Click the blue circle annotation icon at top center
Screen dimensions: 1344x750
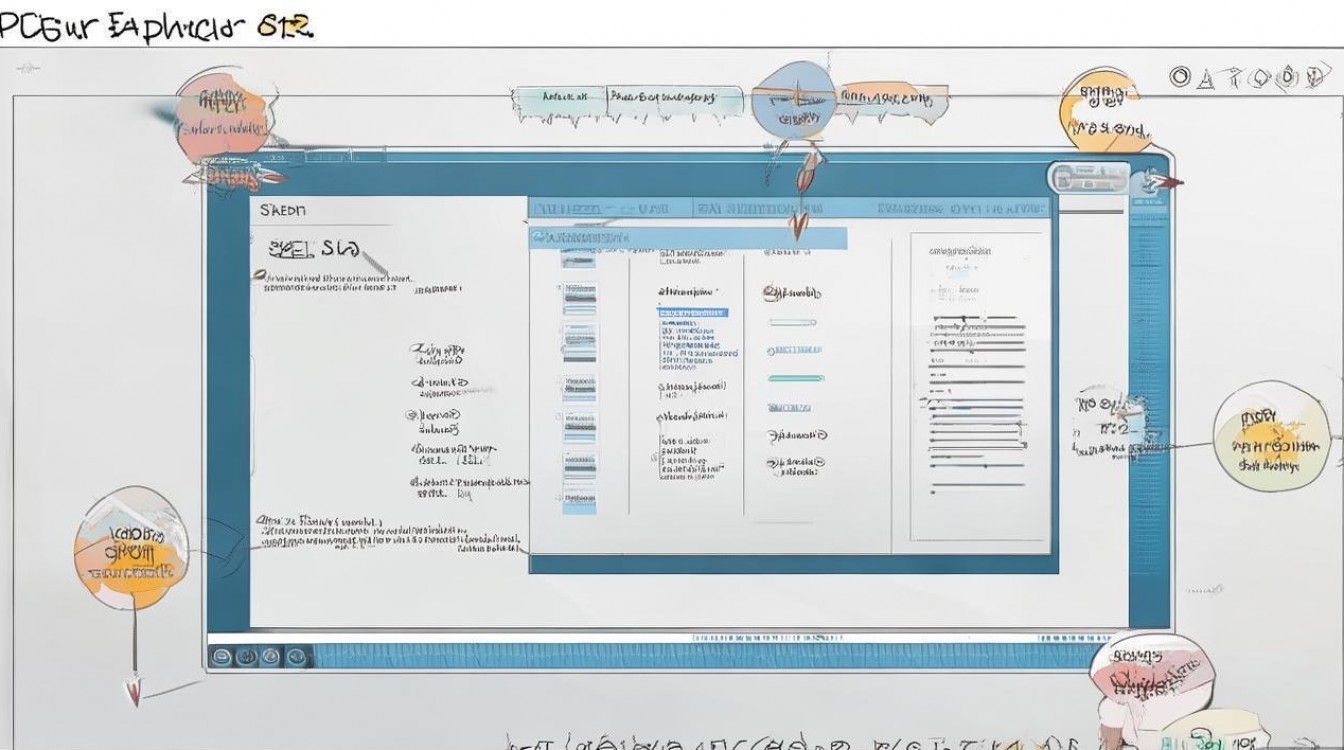tap(792, 100)
